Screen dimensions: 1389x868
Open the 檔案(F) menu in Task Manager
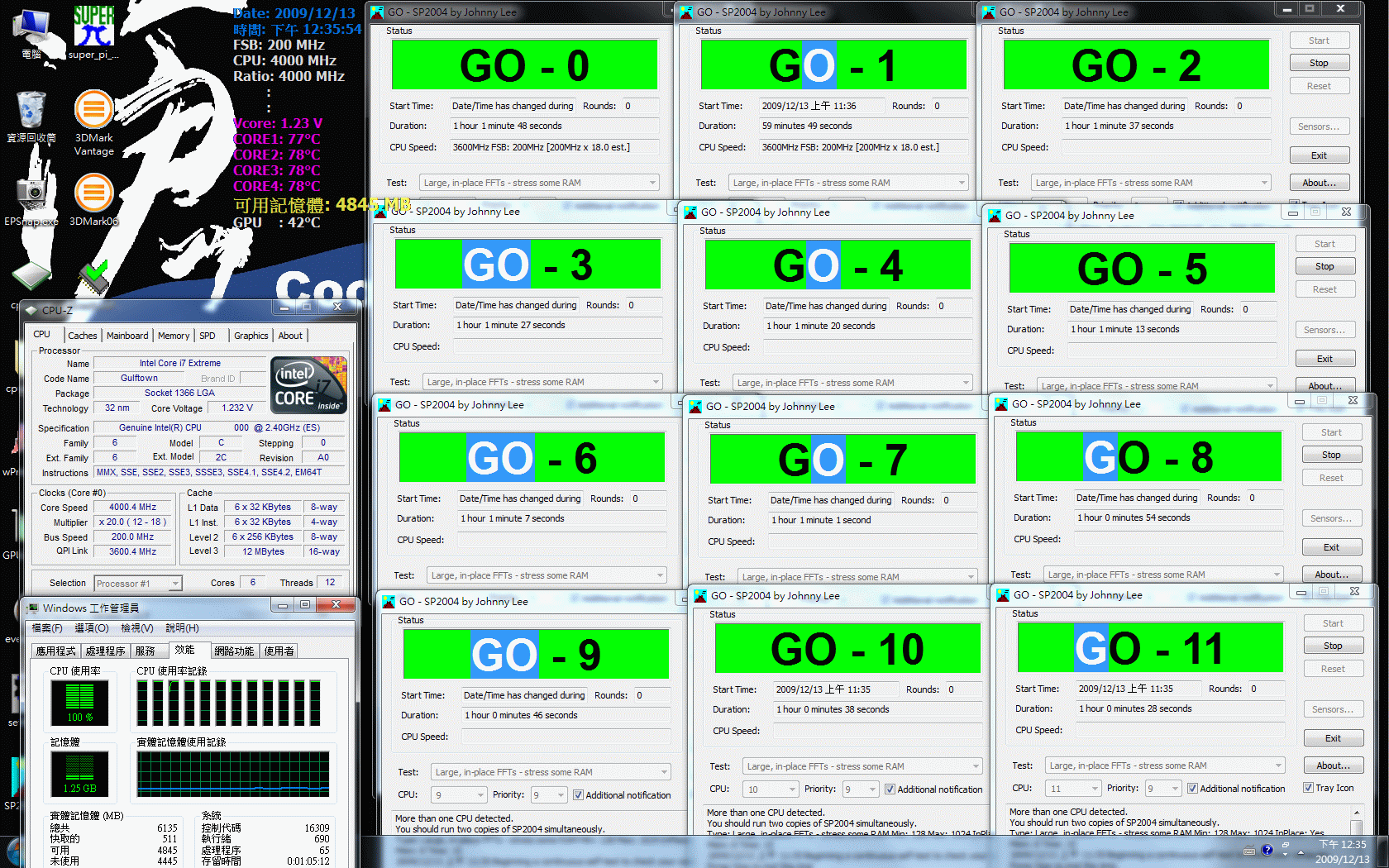(47, 628)
